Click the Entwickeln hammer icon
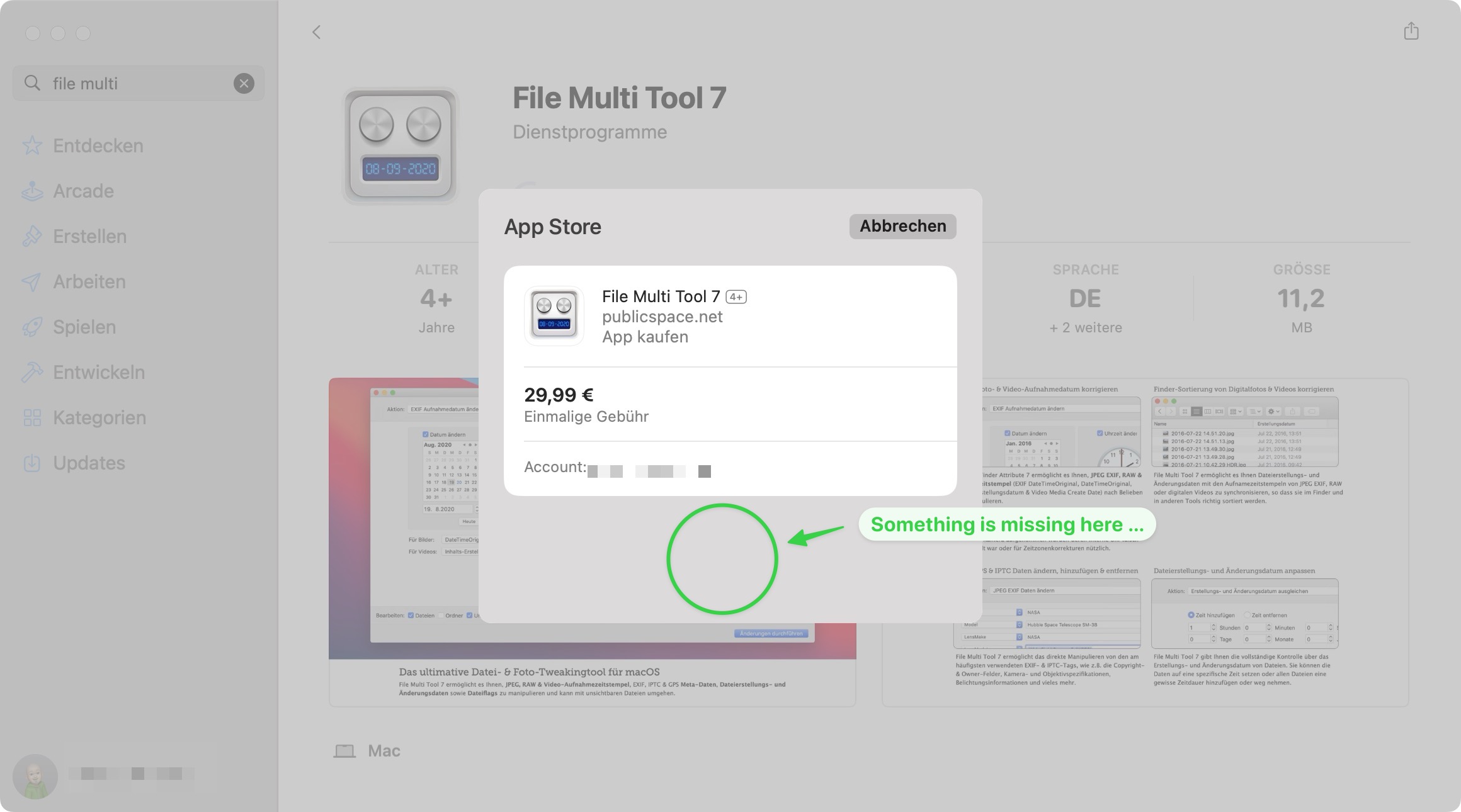The image size is (1461, 812). [31, 372]
